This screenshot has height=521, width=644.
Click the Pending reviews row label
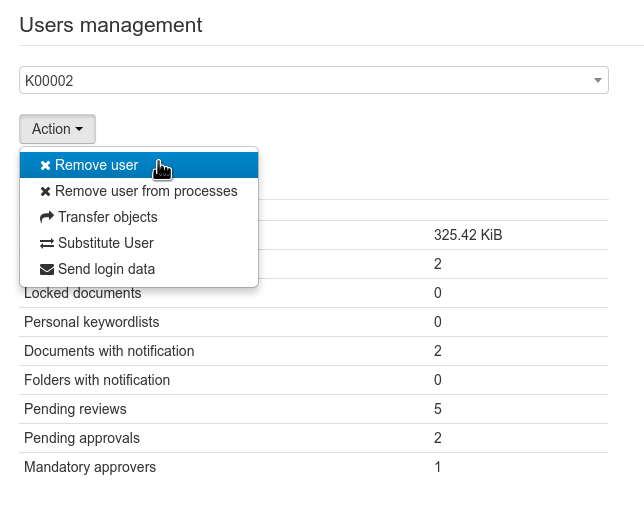[75, 410]
